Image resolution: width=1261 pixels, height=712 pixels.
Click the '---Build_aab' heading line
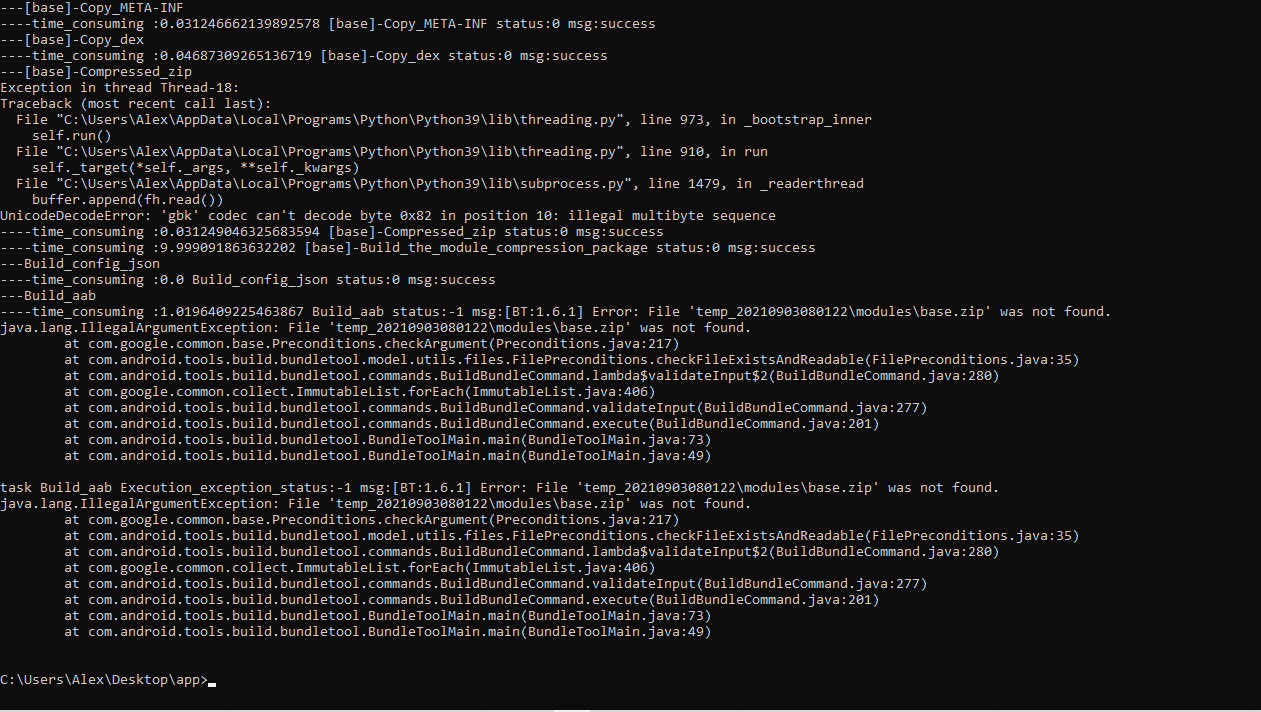[x=48, y=296]
